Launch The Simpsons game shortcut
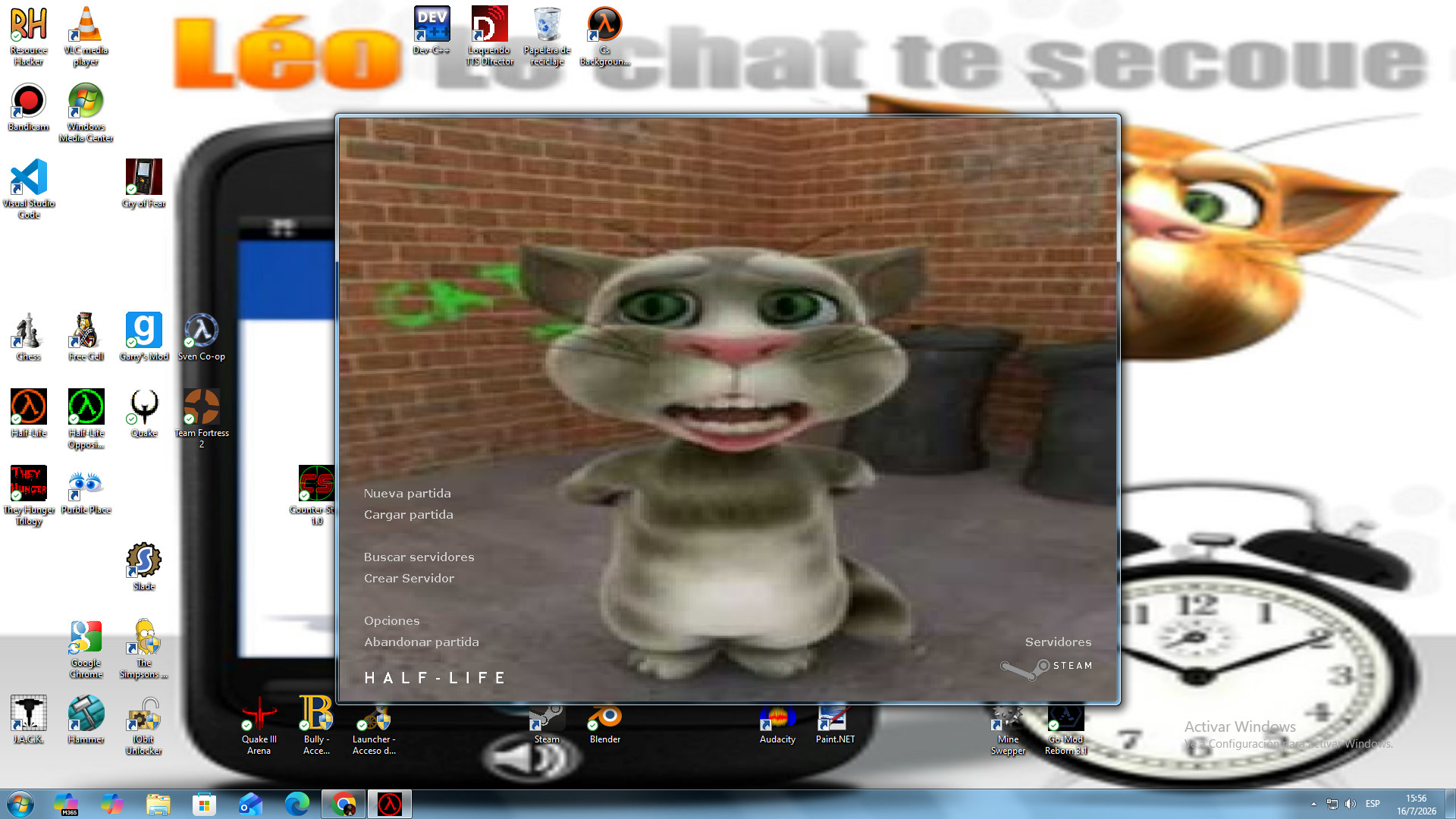The height and width of the screenshot is (819, 1456). (x=143, y=648)
